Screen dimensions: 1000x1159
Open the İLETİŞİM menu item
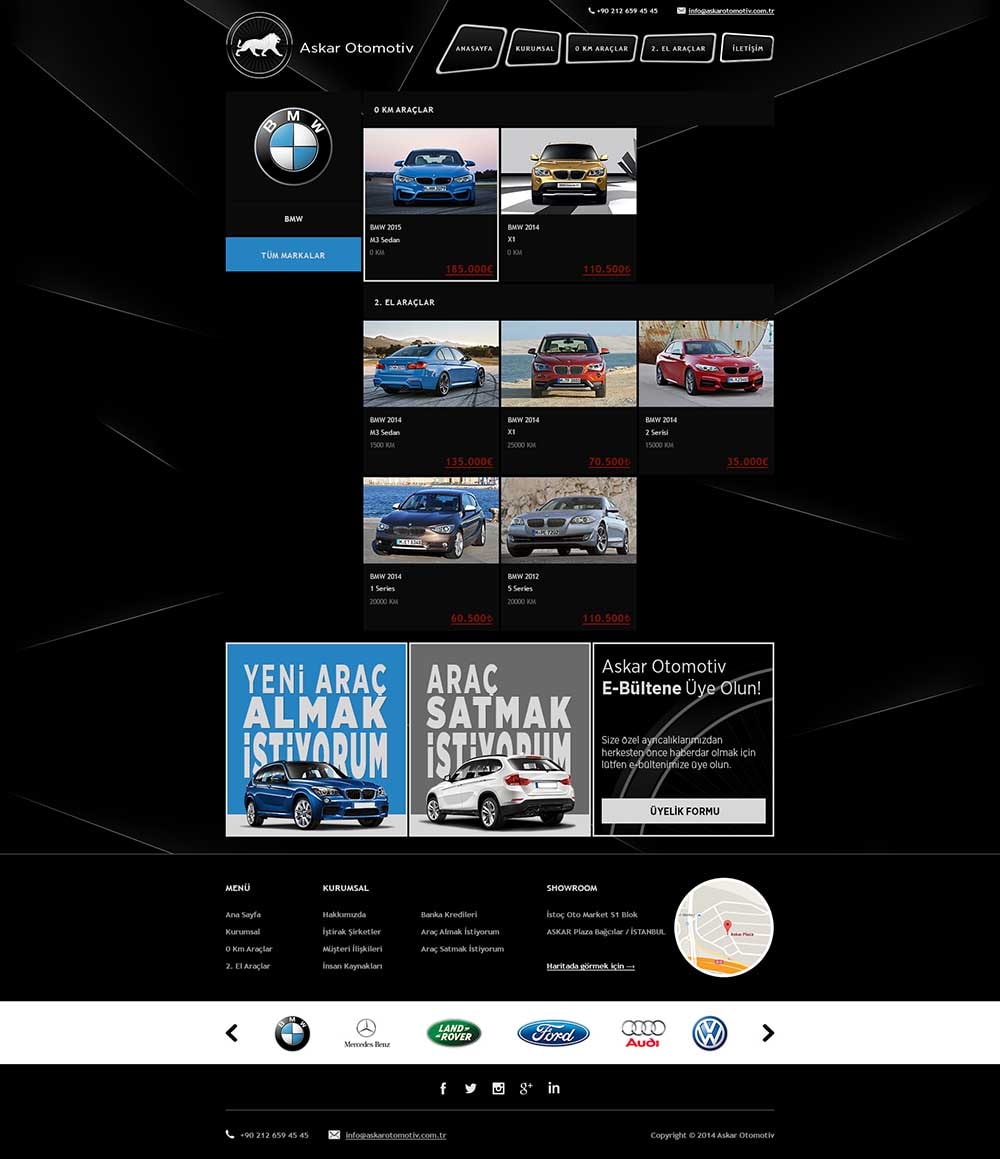pos(747,49)
